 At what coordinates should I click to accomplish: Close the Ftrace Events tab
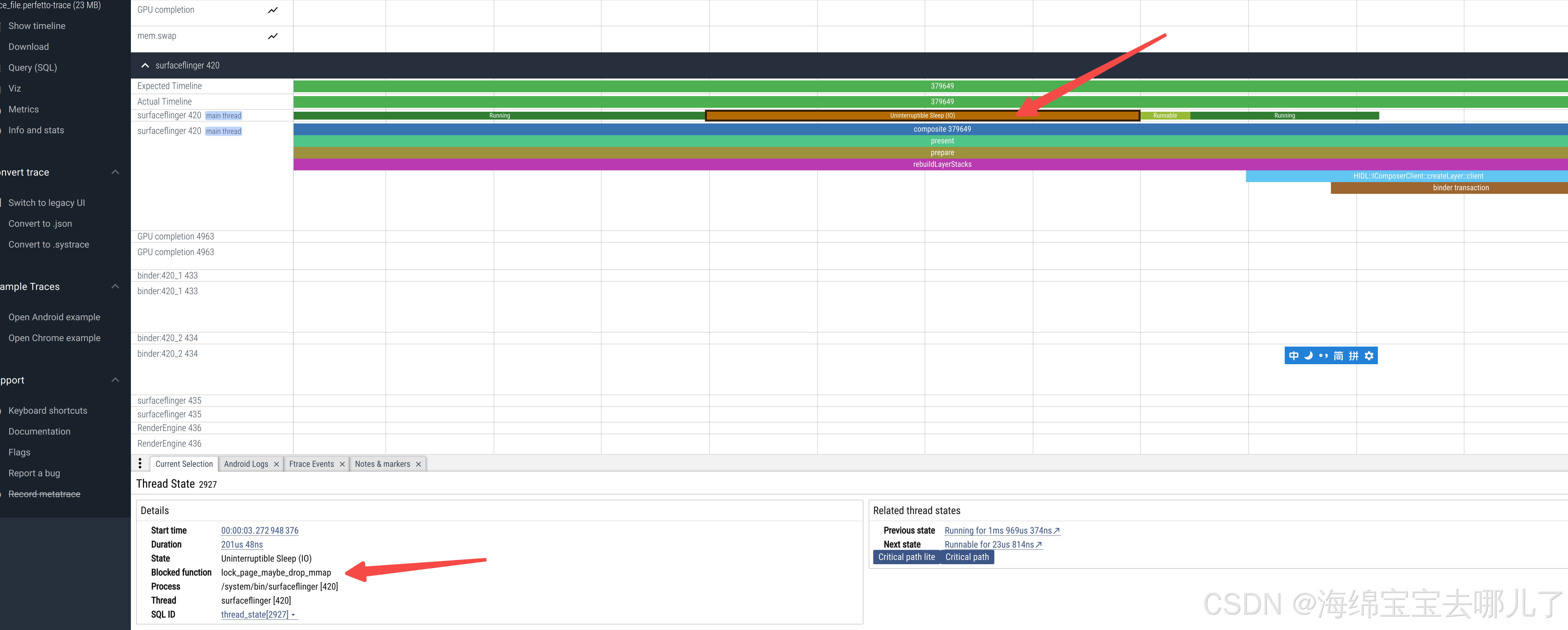click(342, 464)
